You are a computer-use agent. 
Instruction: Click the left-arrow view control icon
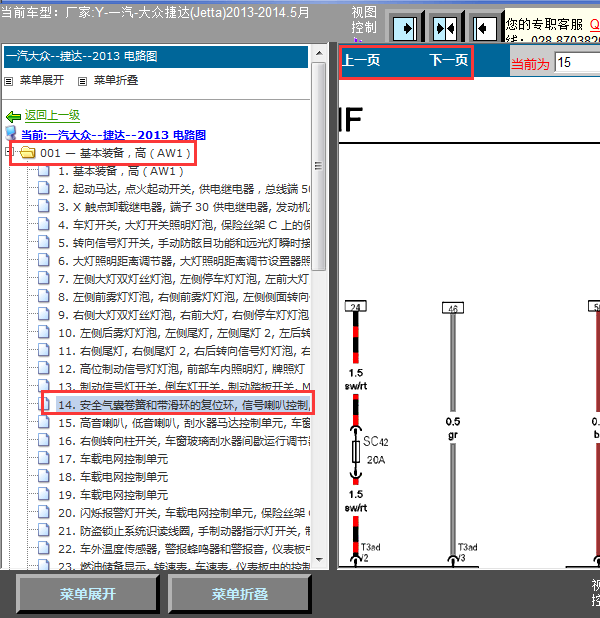pyautogui.click(x=484, y=28)
